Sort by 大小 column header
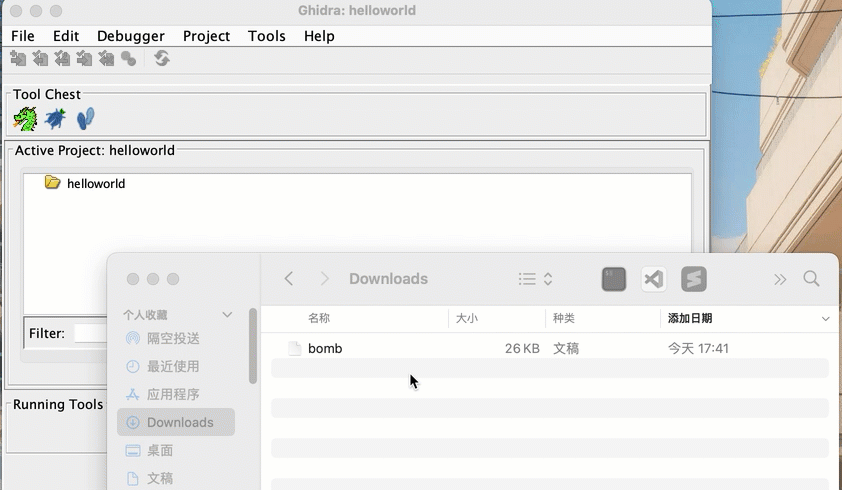This screenshot has width=842, height=490. 467,318
